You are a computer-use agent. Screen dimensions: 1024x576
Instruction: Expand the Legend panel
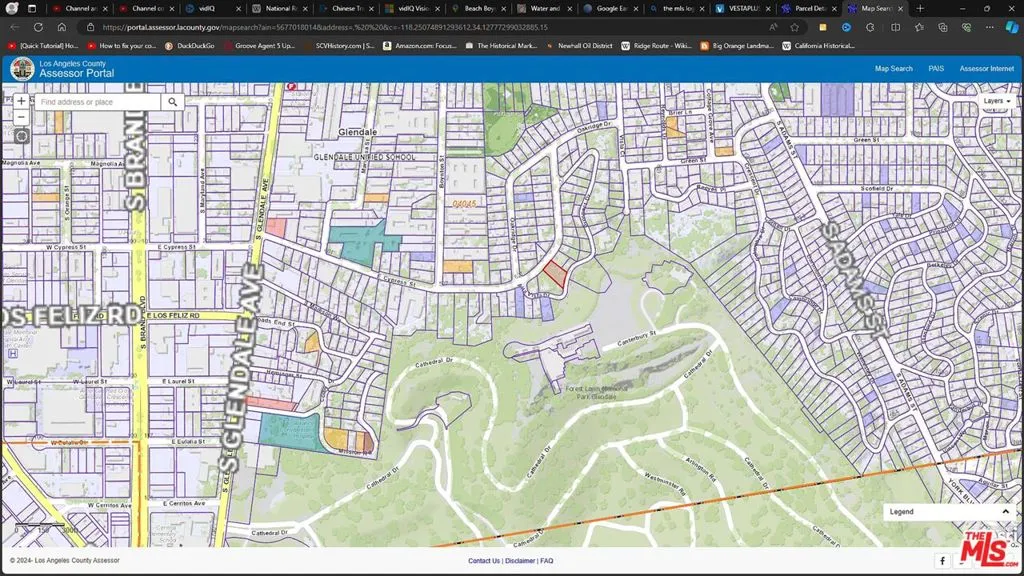click(1005, 511)
